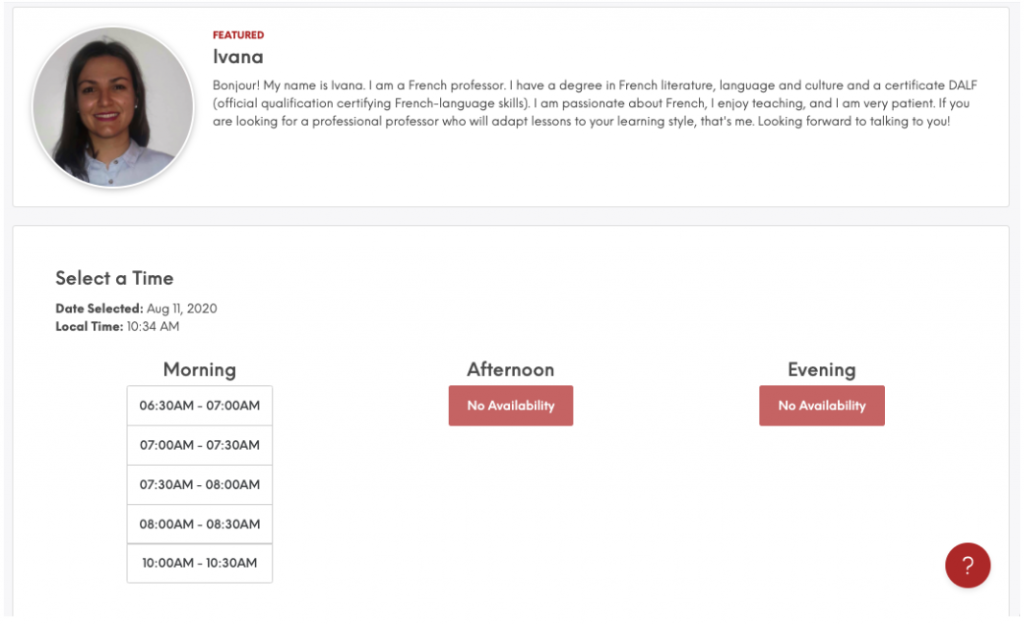Click the Select a Time heading
The image size is (1024, 625).
pyautogui.click(x=114, y=278)
